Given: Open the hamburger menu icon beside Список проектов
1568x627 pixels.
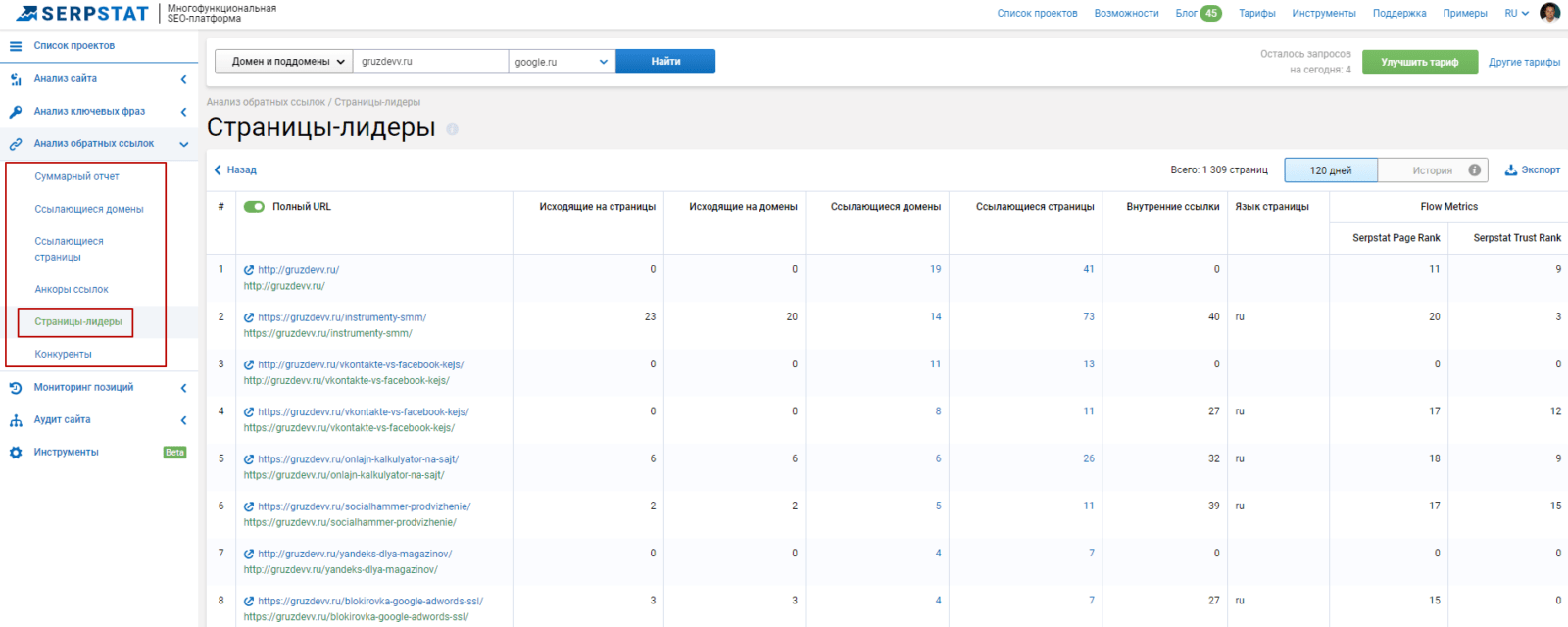Looking at the screenshot, I should pyautogui.click(x=16, y=46).
